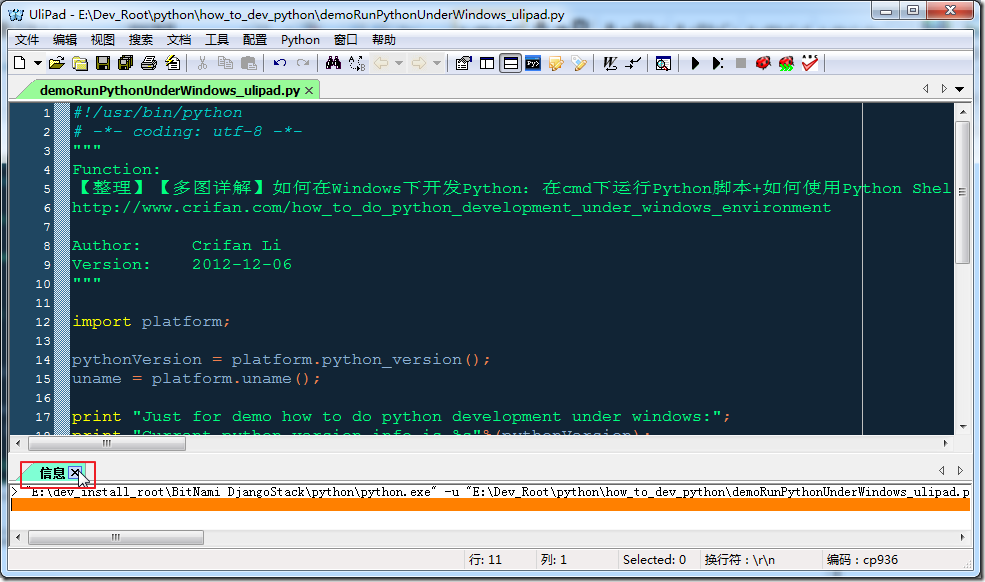The width and height of the screenshot is (985, 582).
Task: Click the editor horizontal scrollbar thumb
Action: [x=107, y=444]
